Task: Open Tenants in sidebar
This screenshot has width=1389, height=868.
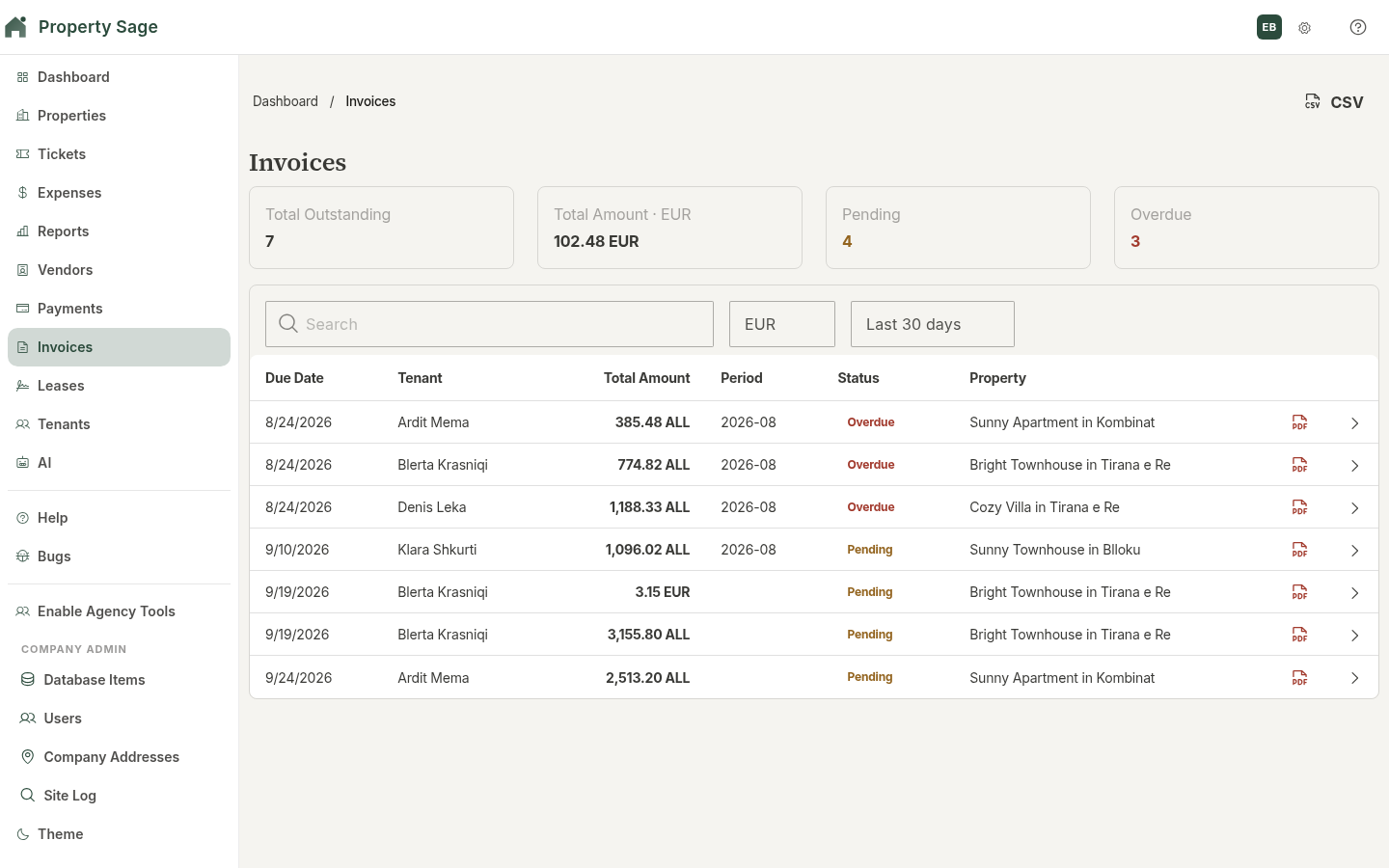Action: point(119,424)
